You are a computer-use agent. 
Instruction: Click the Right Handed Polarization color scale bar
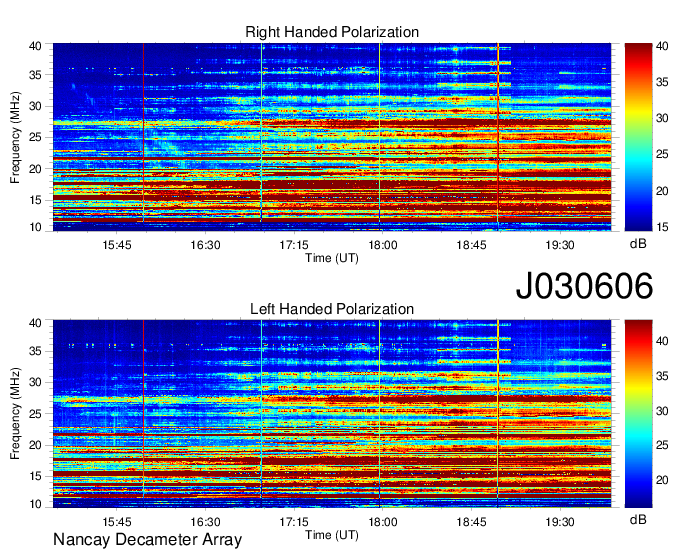[638, 137]
